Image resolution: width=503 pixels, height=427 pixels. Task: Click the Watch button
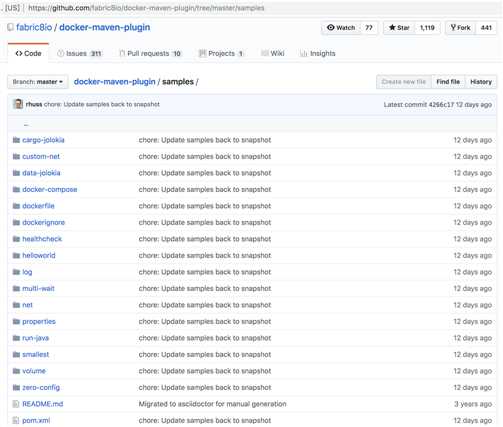341,28
